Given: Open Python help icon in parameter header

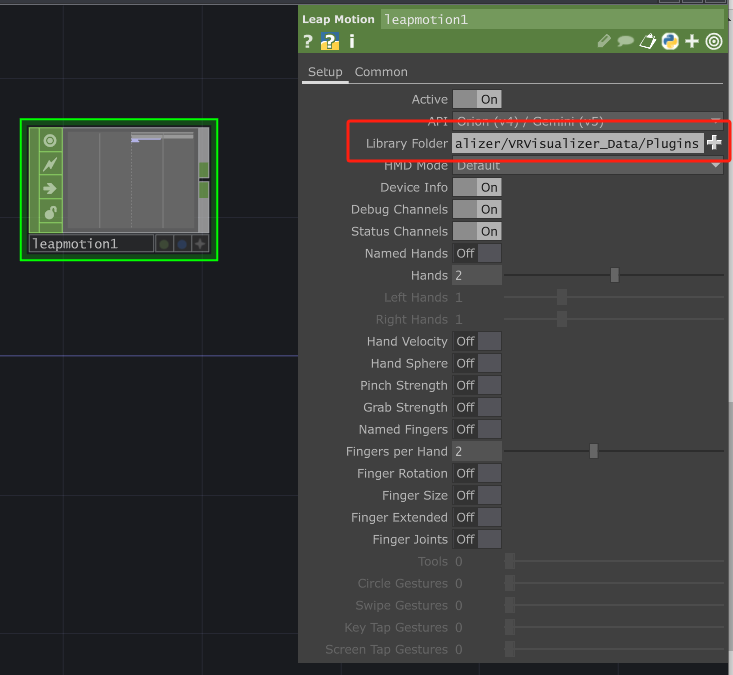Looking at the screenshot, I should click(330, 42).
